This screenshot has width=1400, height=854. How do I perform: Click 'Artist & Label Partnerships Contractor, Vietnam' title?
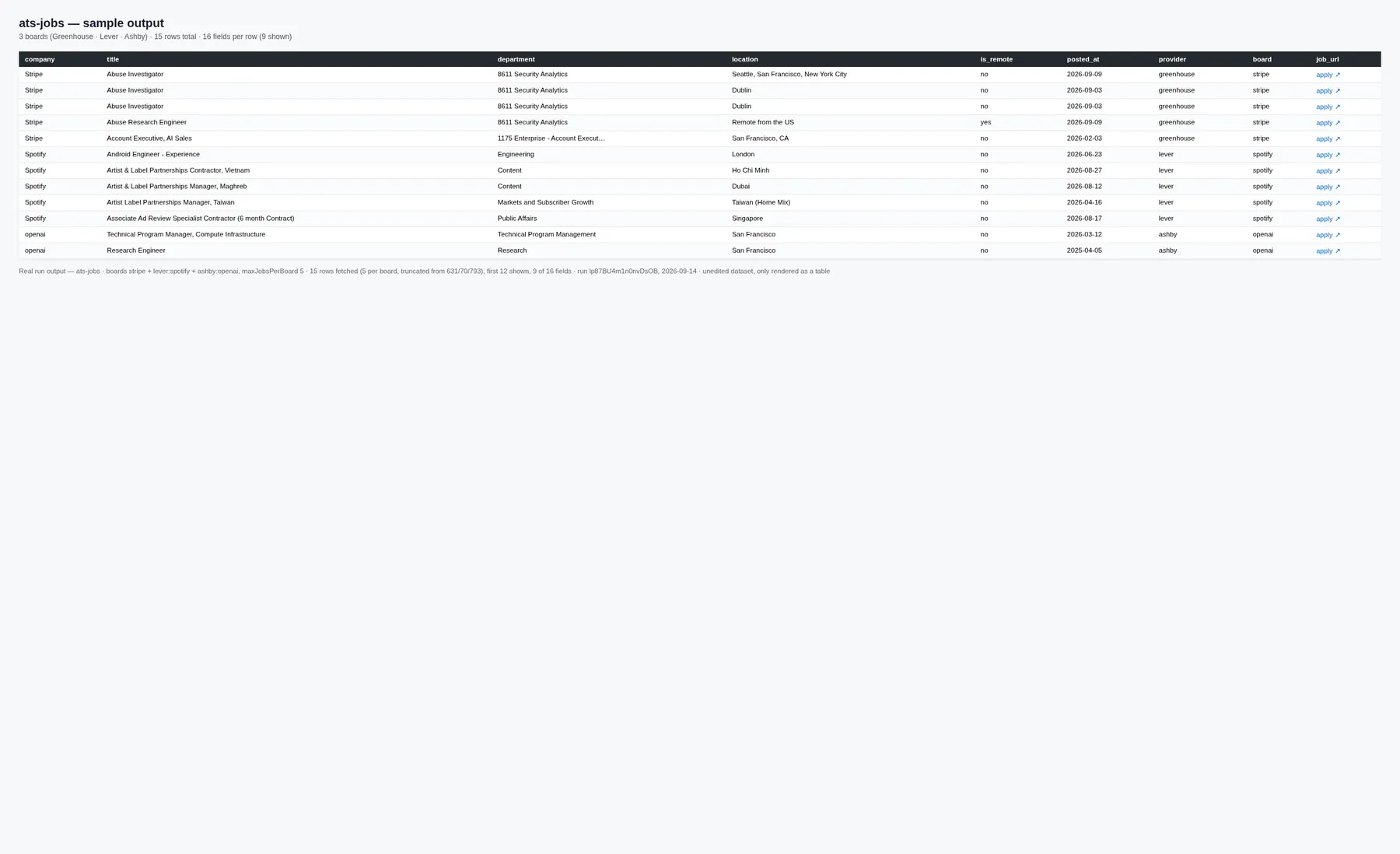coord(178,170)
